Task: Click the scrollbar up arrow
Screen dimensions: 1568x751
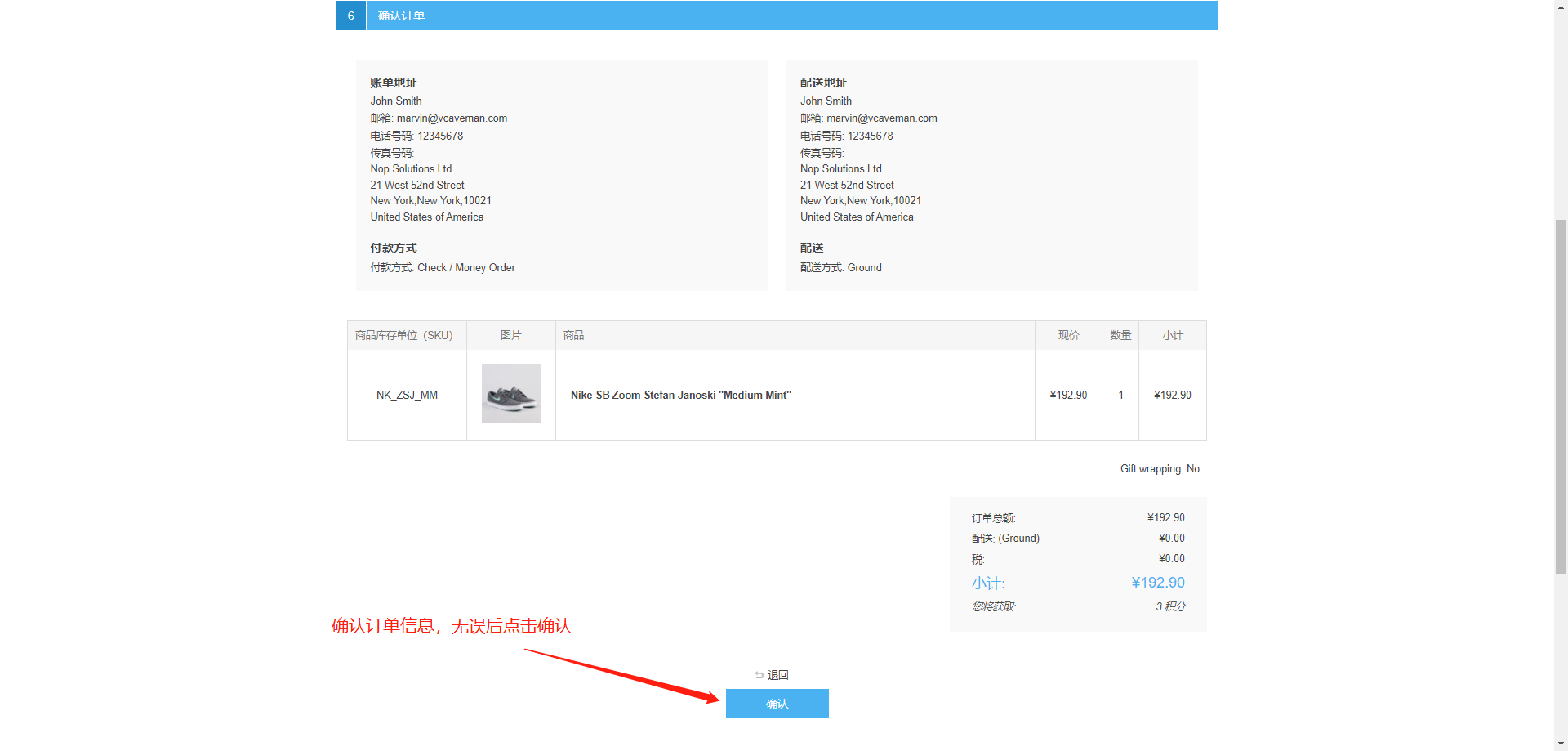Action: coord(1561,6)
